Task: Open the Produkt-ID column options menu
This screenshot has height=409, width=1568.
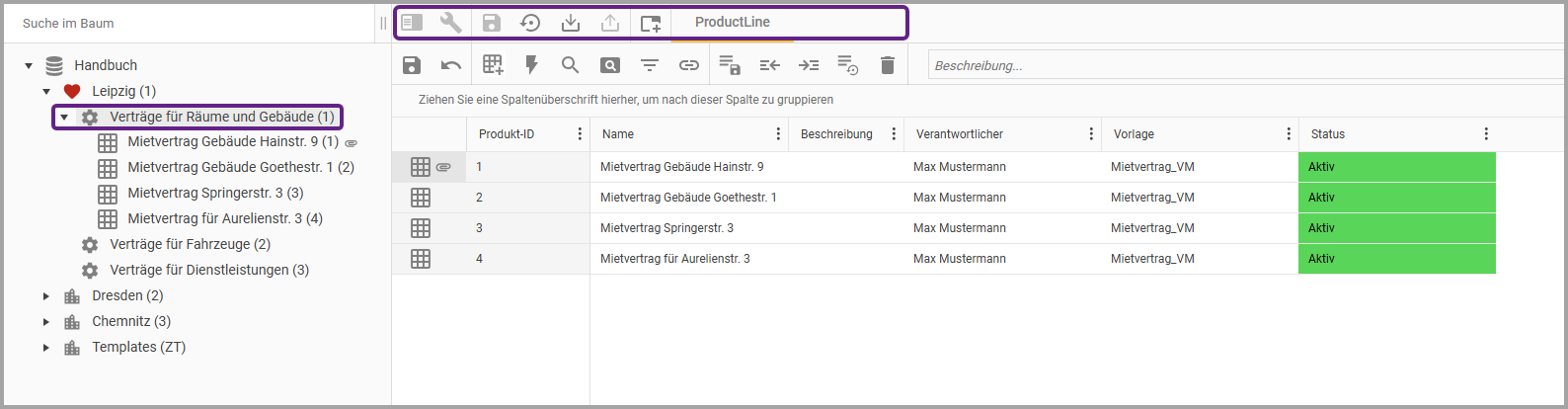Action: (580, 134)
